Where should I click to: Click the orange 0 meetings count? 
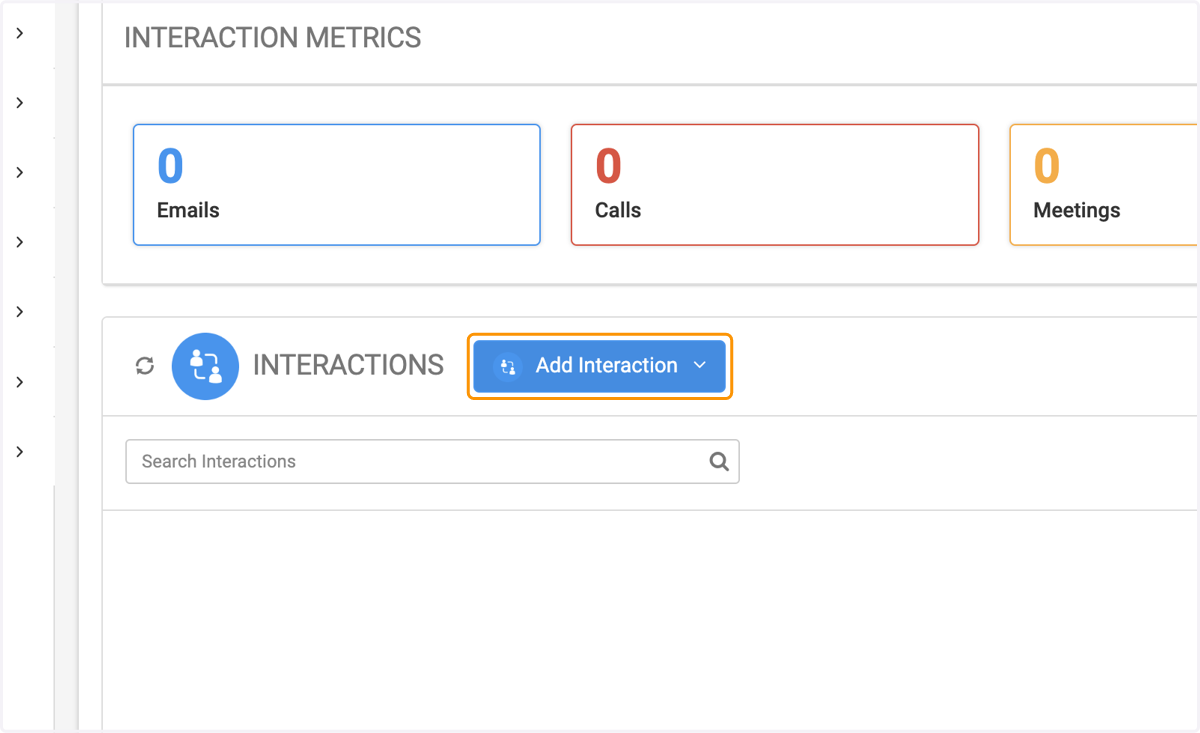(x=1047, y=166)
